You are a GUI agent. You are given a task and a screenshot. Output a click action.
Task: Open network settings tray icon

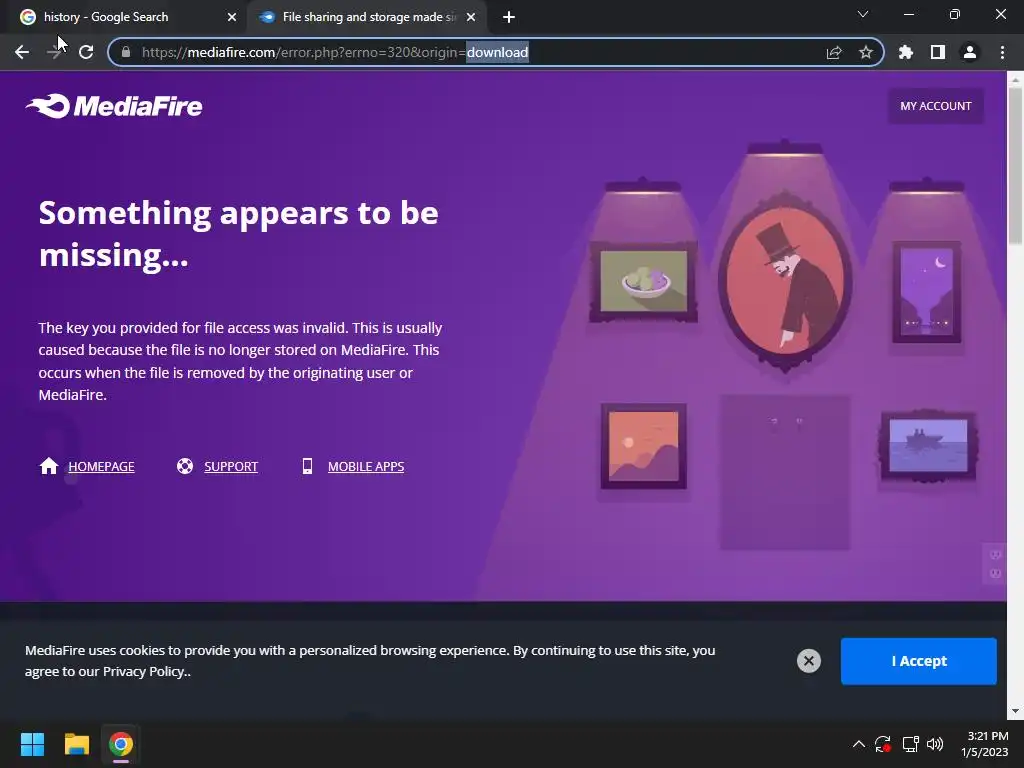pos(910,744)
